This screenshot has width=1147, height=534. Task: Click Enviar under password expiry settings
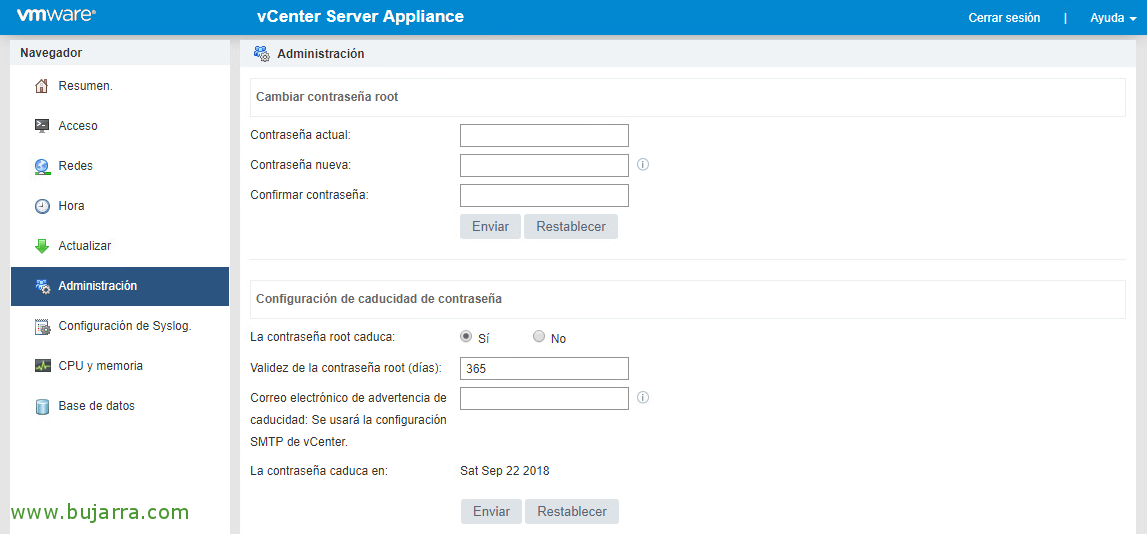[491, 511]
